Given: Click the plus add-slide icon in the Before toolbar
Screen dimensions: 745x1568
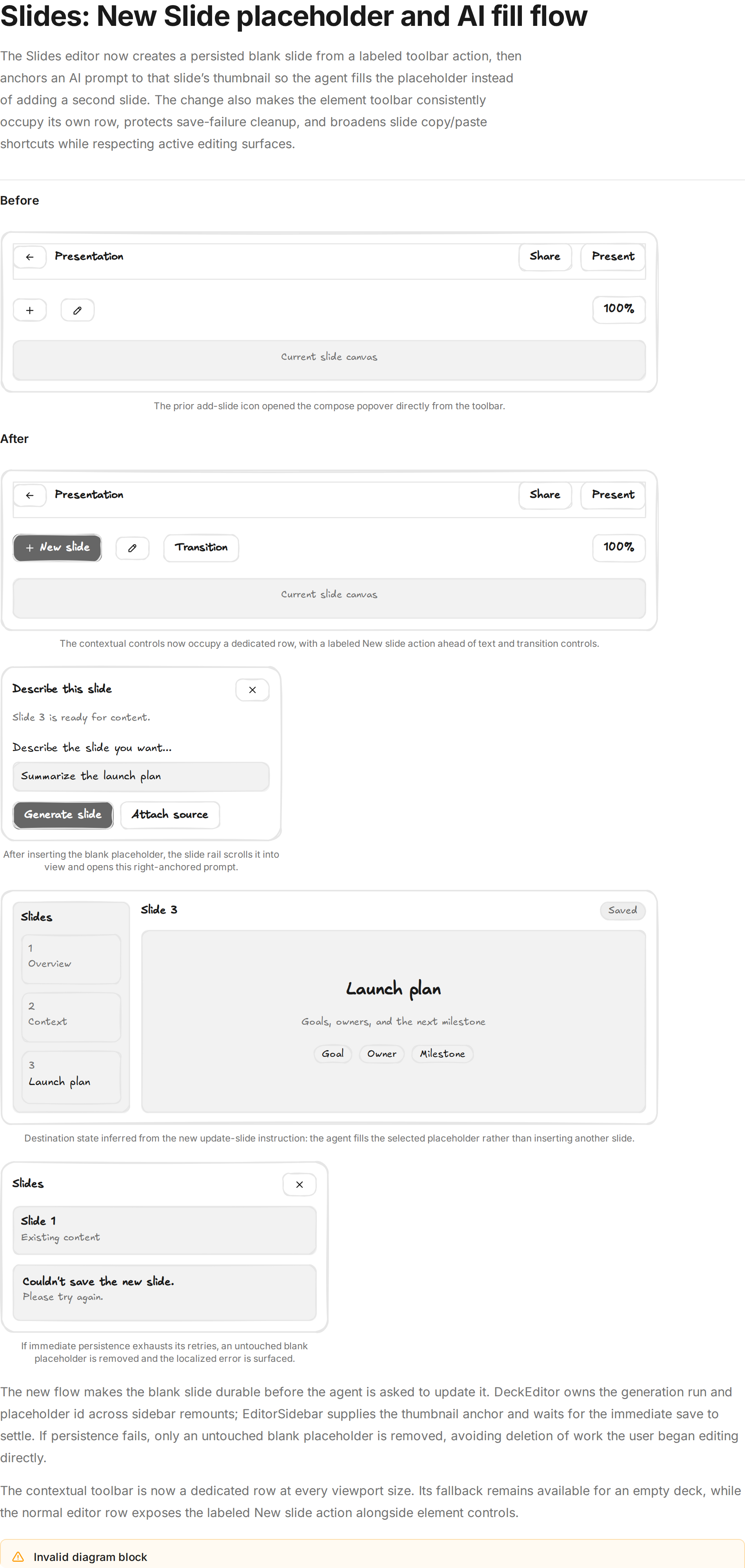Looking at the screenshot, I should point(30,310).
